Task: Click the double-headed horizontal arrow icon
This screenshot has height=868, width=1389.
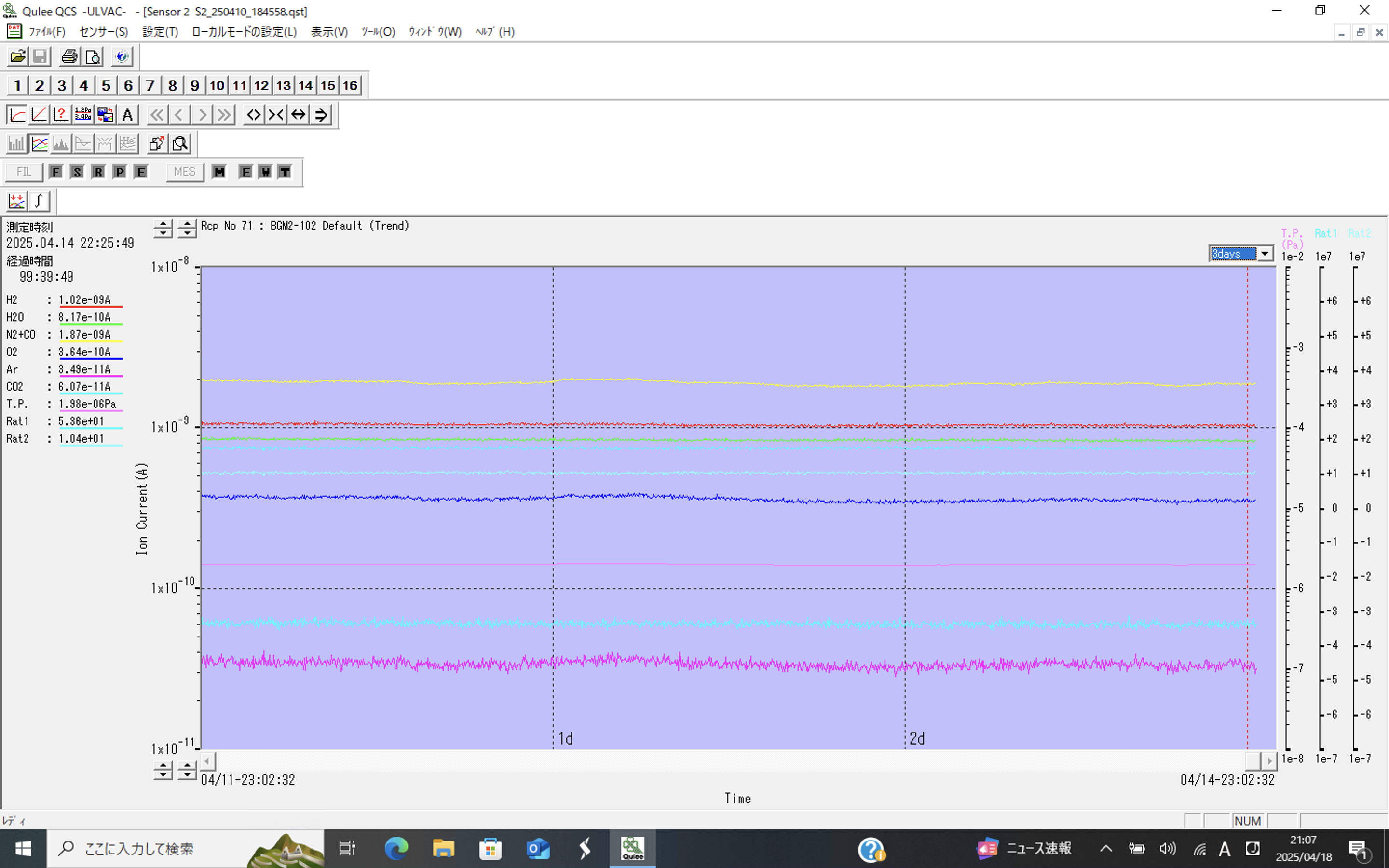Action: point(299,115)
